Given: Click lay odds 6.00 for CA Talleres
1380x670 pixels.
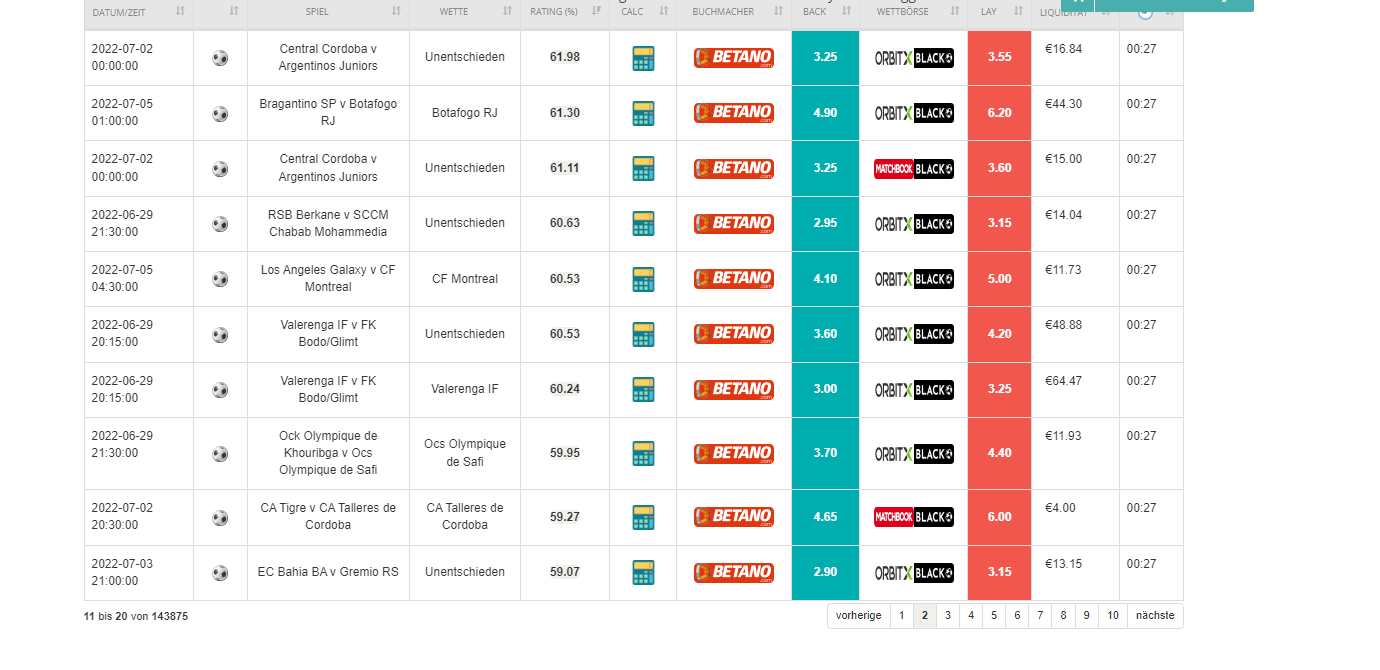Looking at the screenshot, I should [x=999, y=517].
